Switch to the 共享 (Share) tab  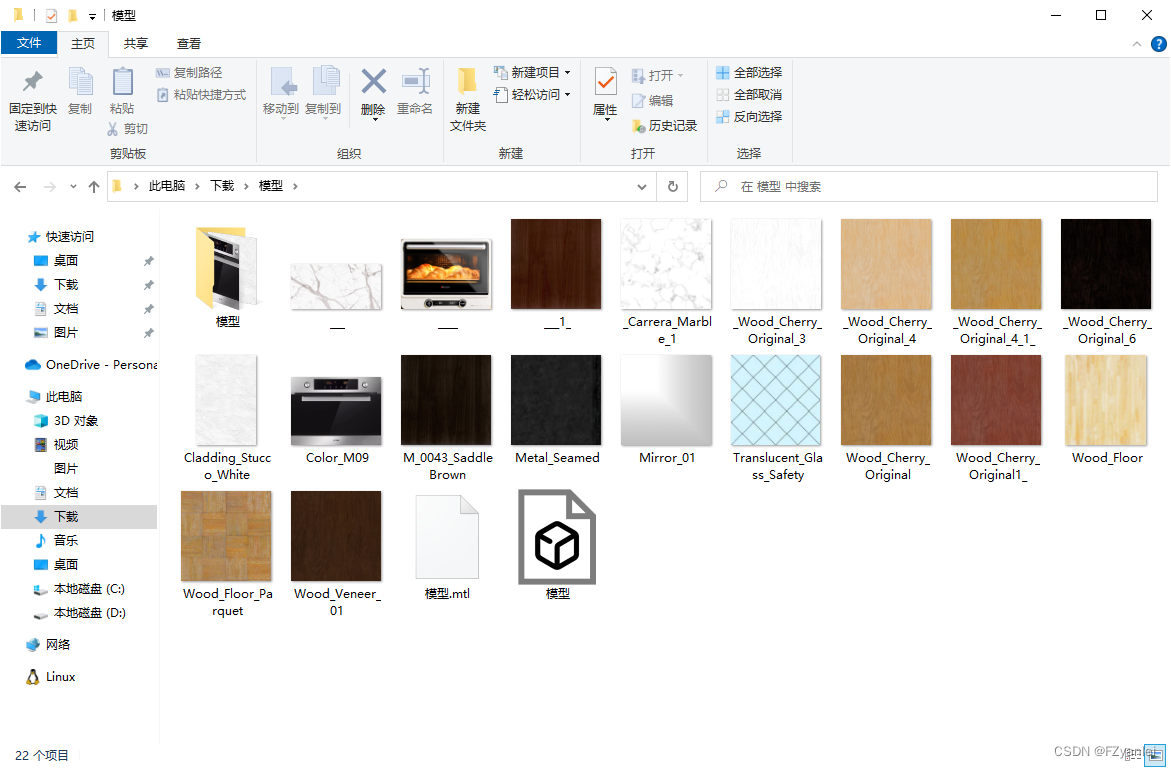[x=135, y=43]
